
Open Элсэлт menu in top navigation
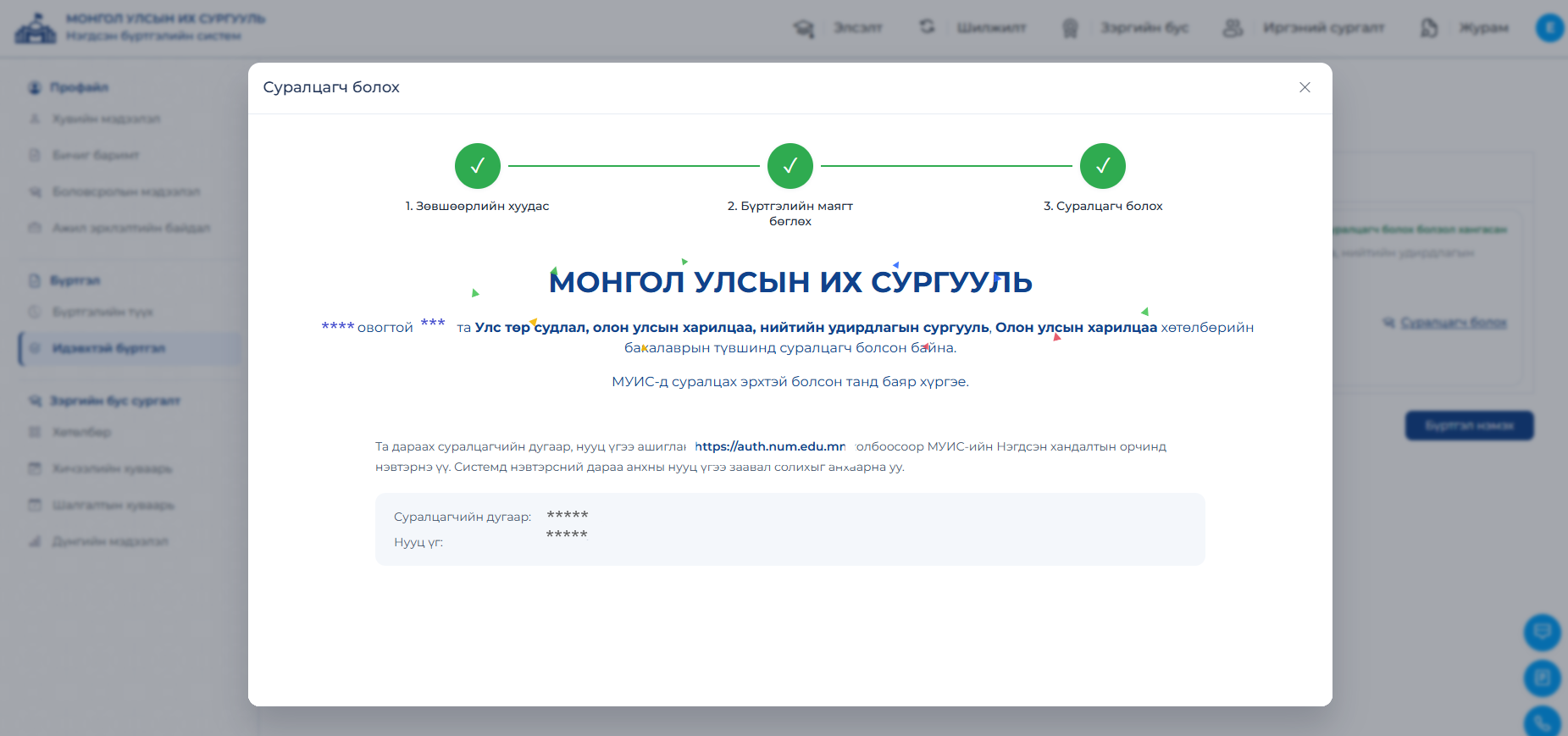(857, 28)
